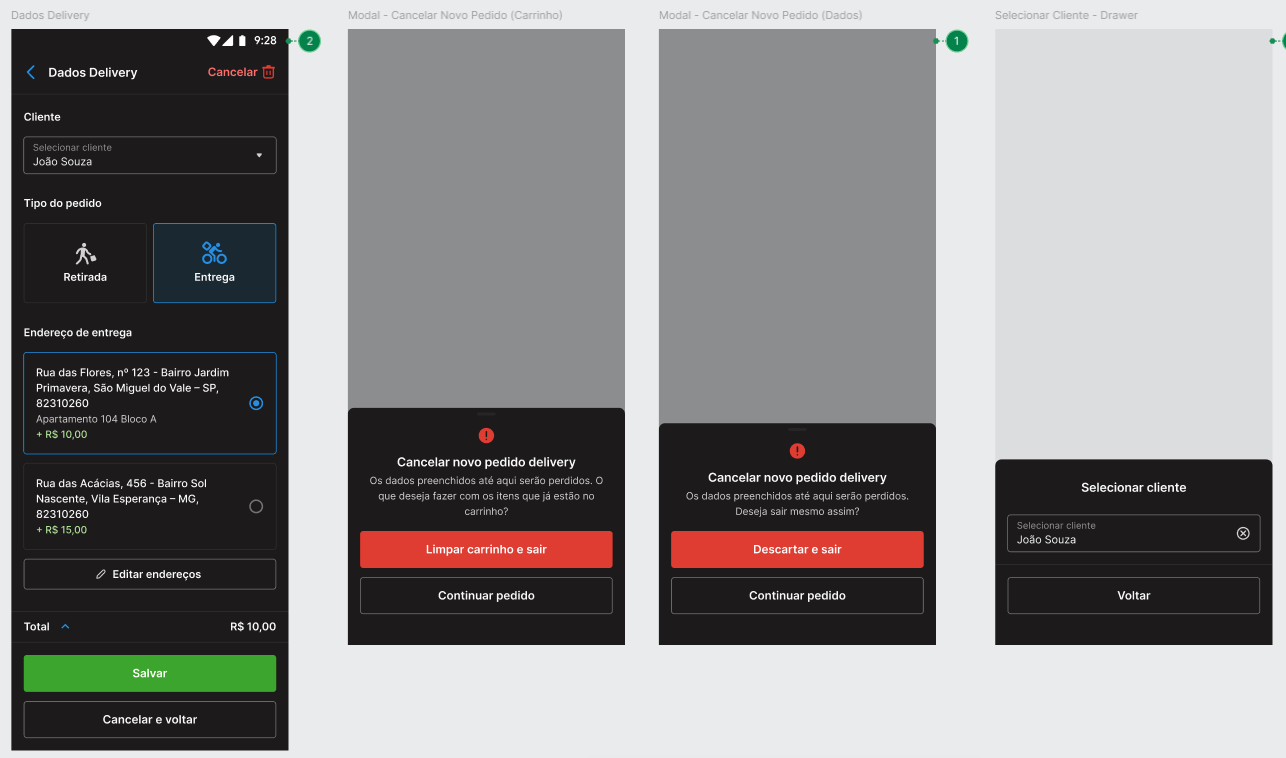Screen dimensions: 1286x758
Task: Click the drag handle on the Carrinho modal sheet
Action: tap(486, 413)
